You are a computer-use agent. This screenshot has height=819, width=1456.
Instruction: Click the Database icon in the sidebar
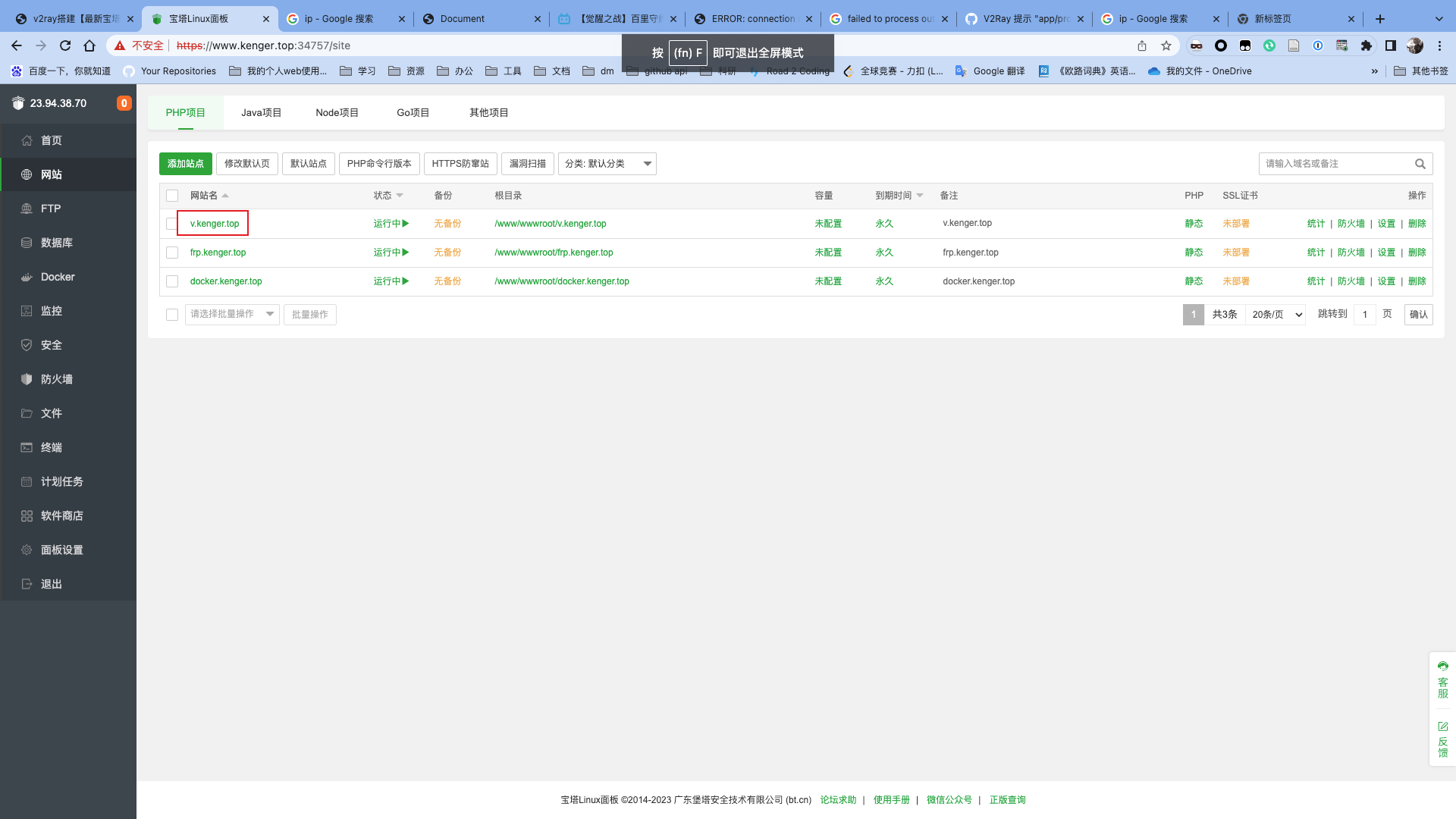(27, 243)
